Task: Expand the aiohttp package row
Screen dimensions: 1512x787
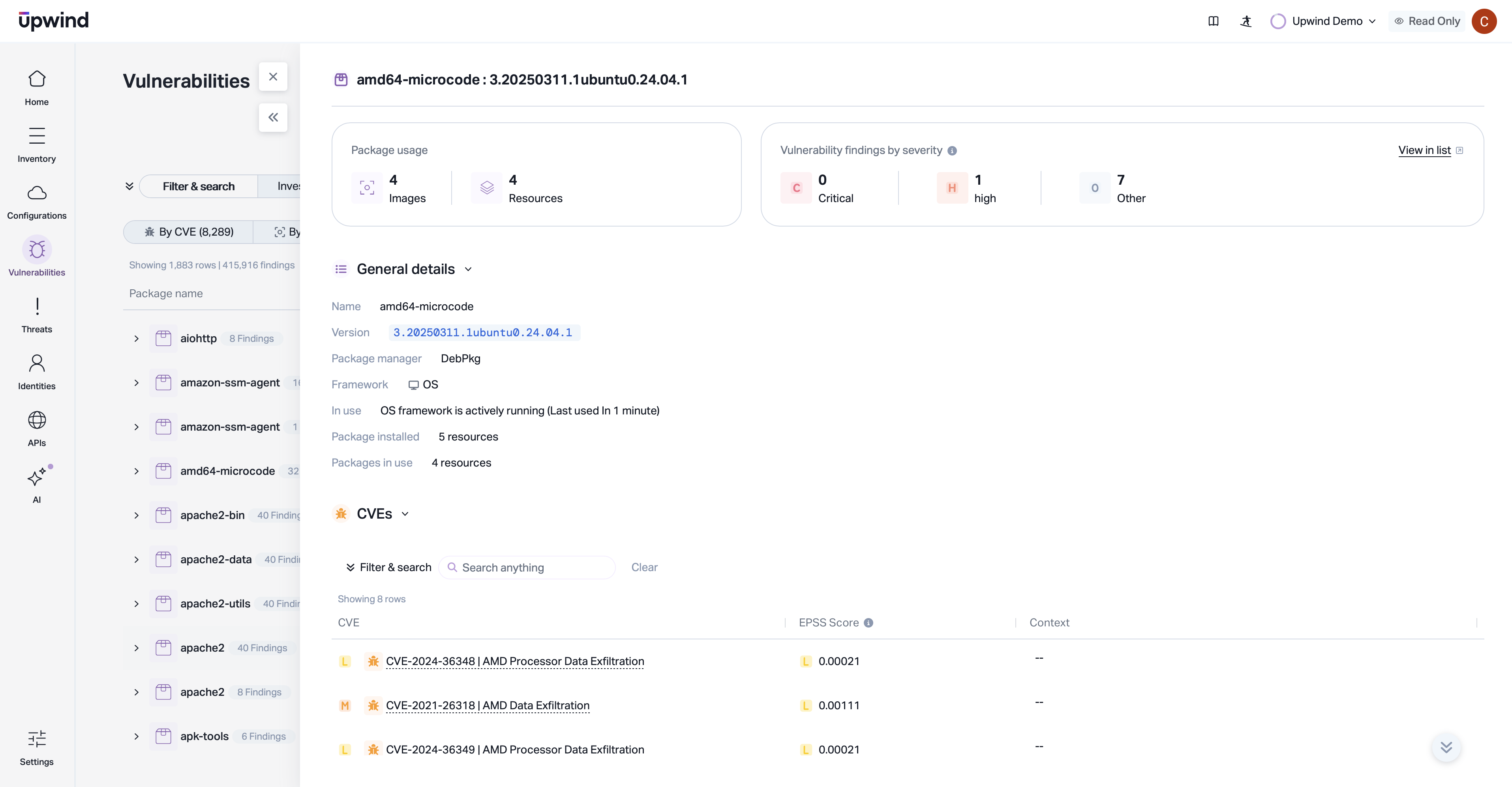Action: click(x=136, y=339)
